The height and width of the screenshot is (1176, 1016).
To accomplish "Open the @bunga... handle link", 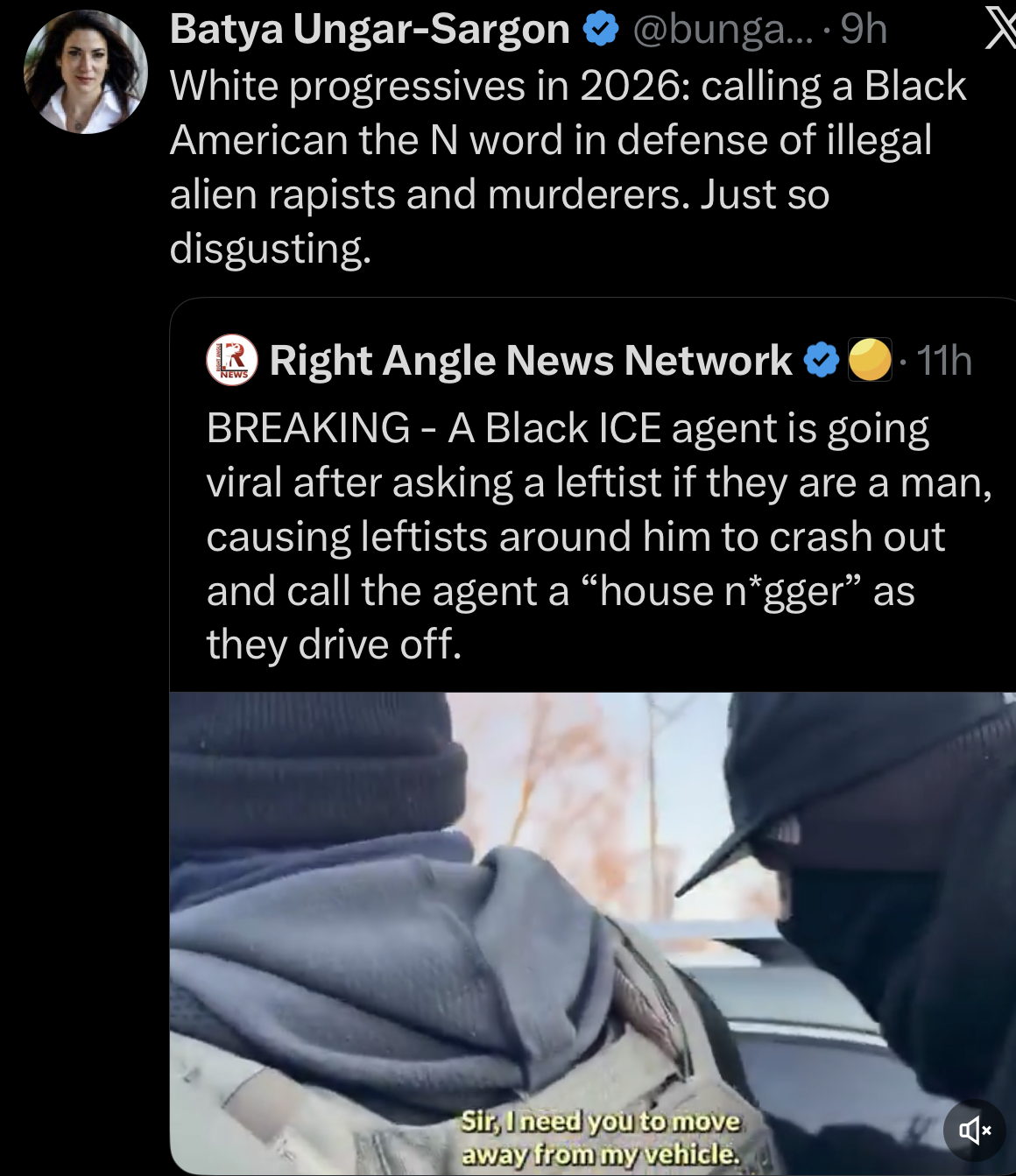I will pyautogui.click(x=723, y=30).
